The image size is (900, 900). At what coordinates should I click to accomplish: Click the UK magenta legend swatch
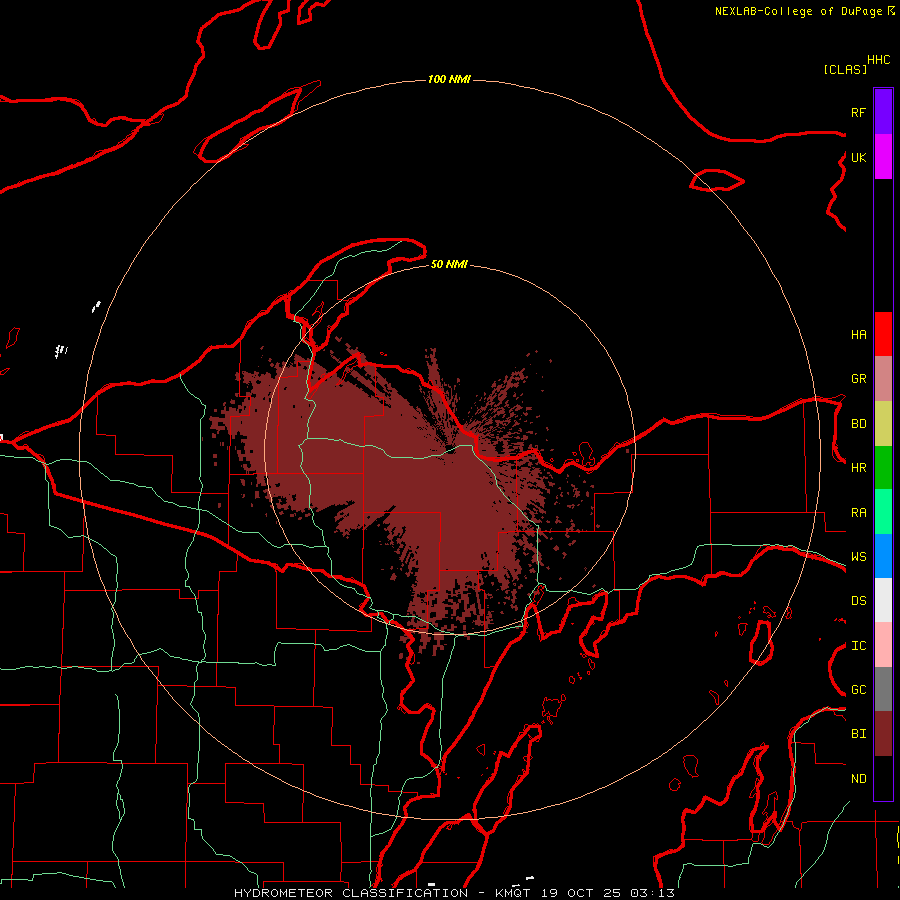(x=883, y=157)
